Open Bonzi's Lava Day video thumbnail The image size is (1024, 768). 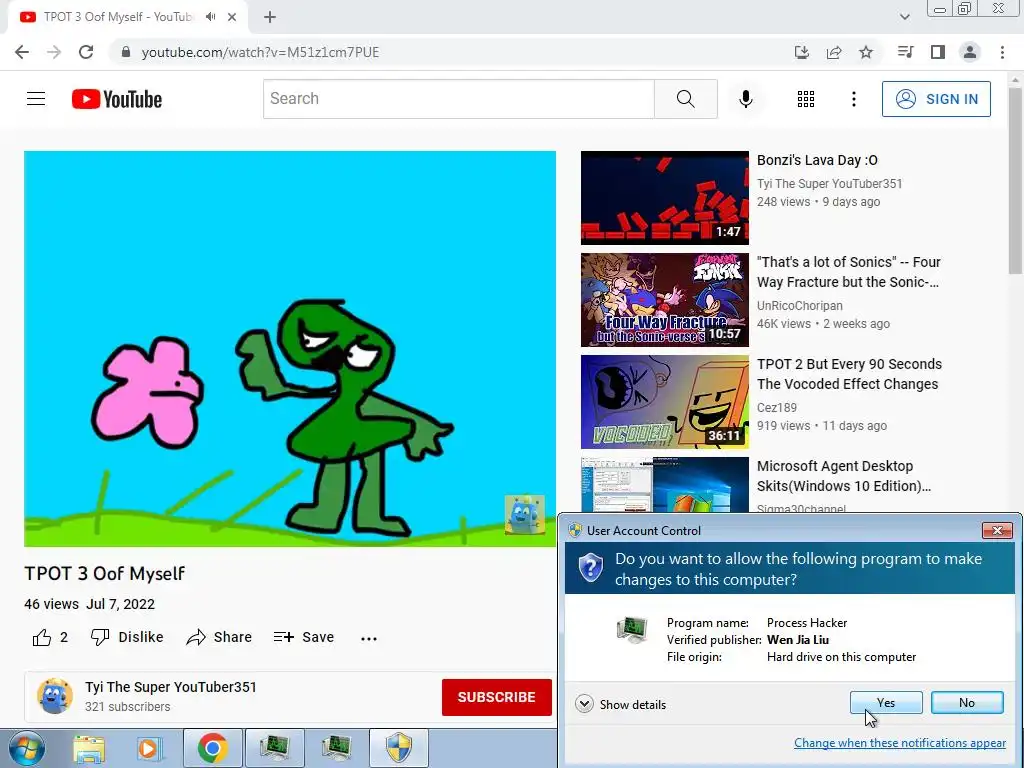click(665, 198)
